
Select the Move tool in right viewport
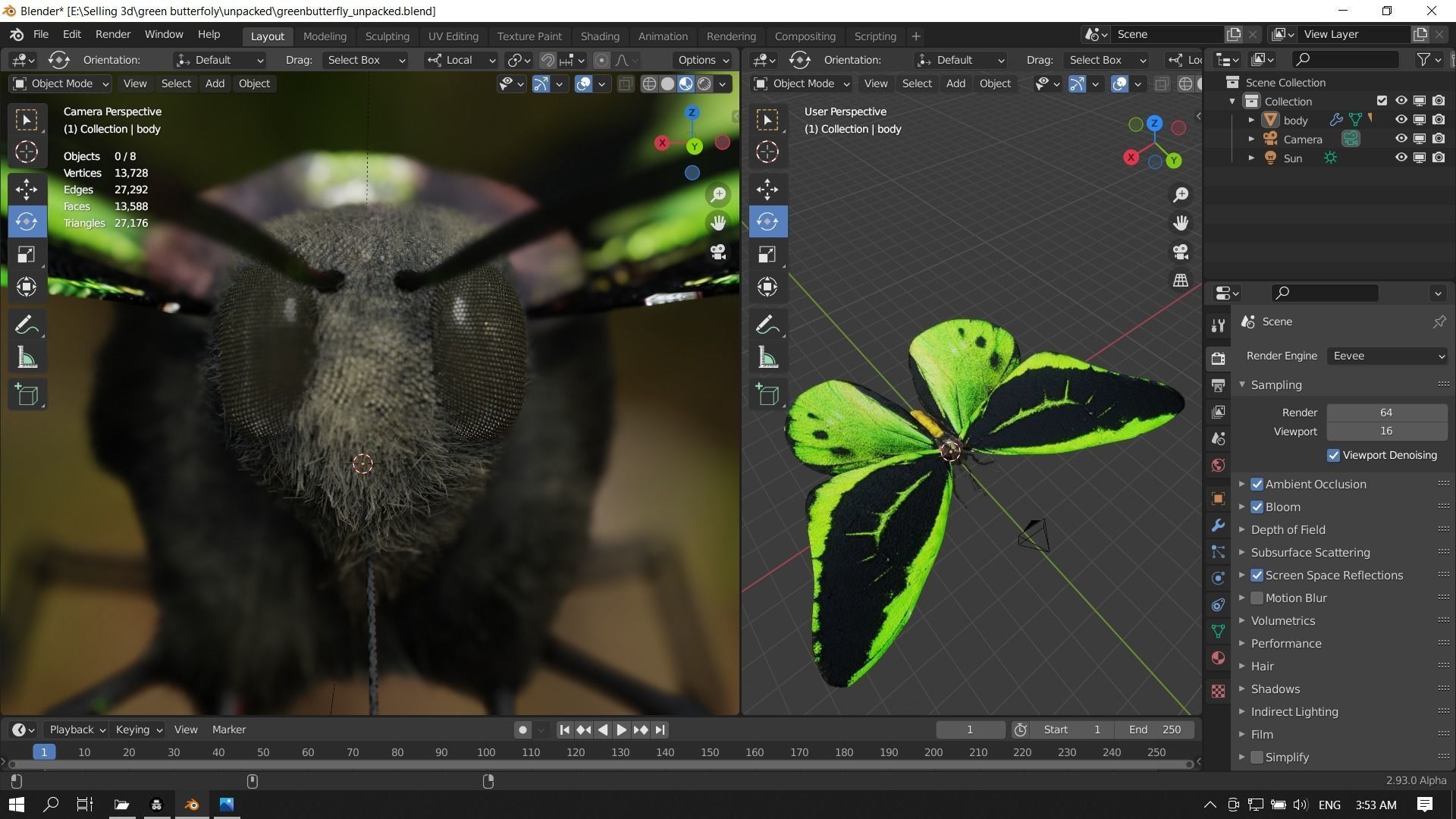[x=767, y=189]
